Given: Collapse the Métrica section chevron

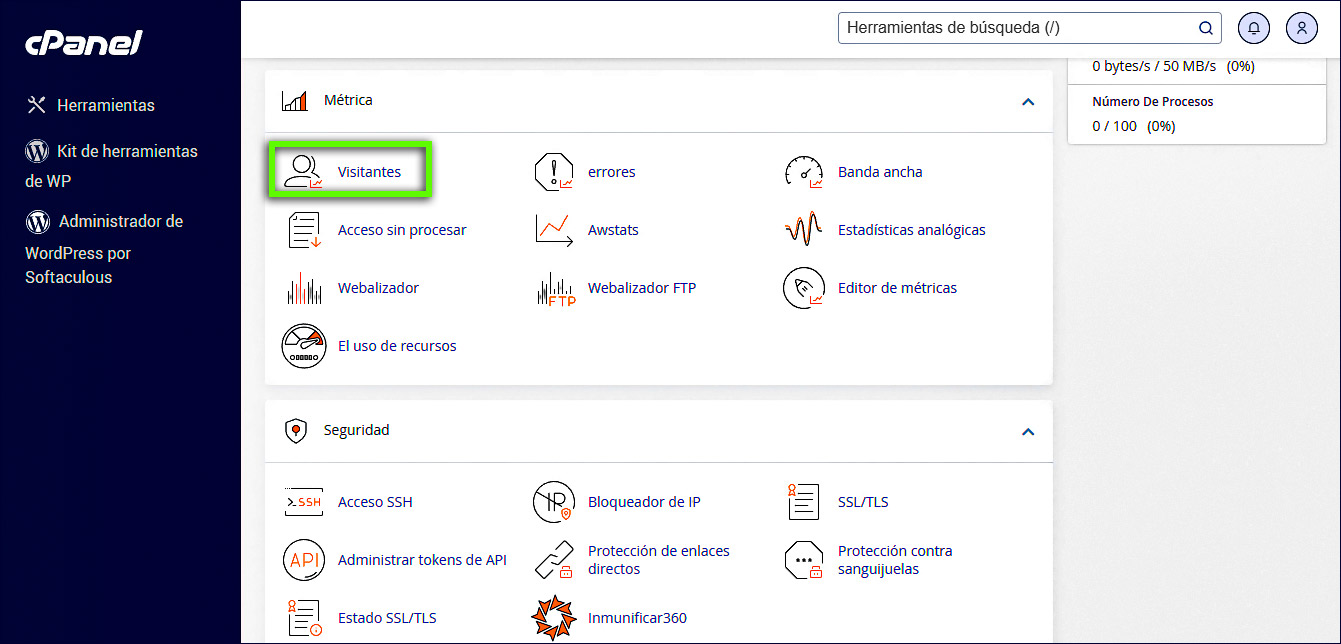Looking at the screenshot, I should (x=1028, y=102).
